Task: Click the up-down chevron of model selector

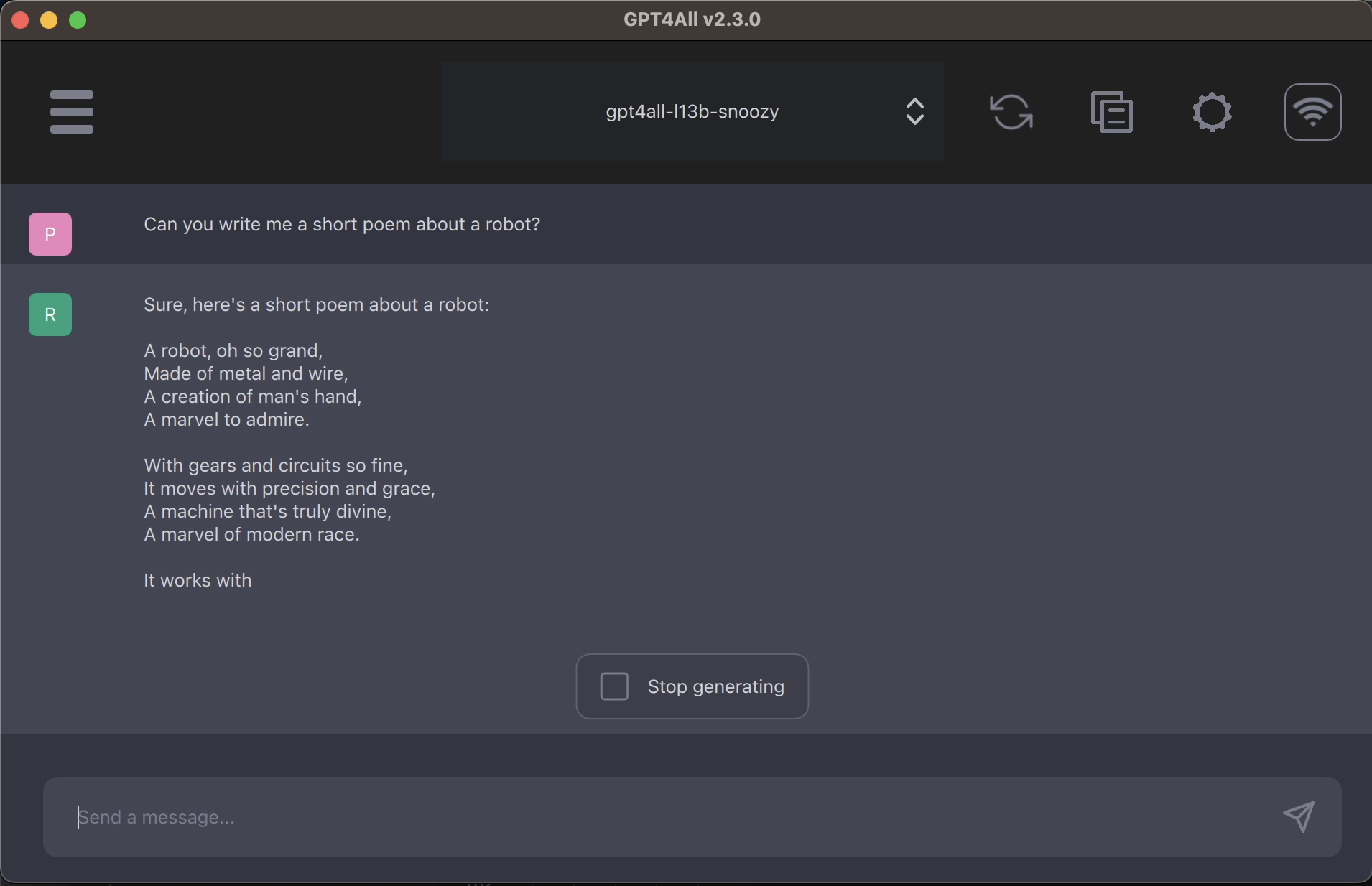Action: 914,112
